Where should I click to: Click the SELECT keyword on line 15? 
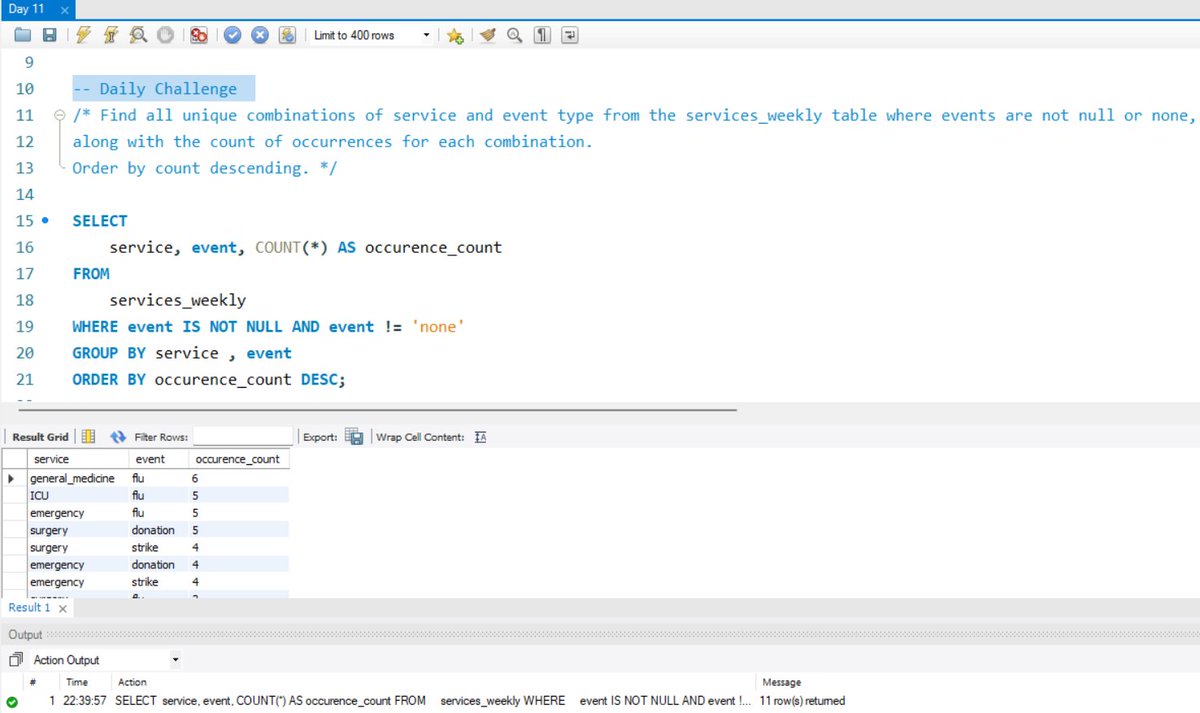[x=100, y=221]
